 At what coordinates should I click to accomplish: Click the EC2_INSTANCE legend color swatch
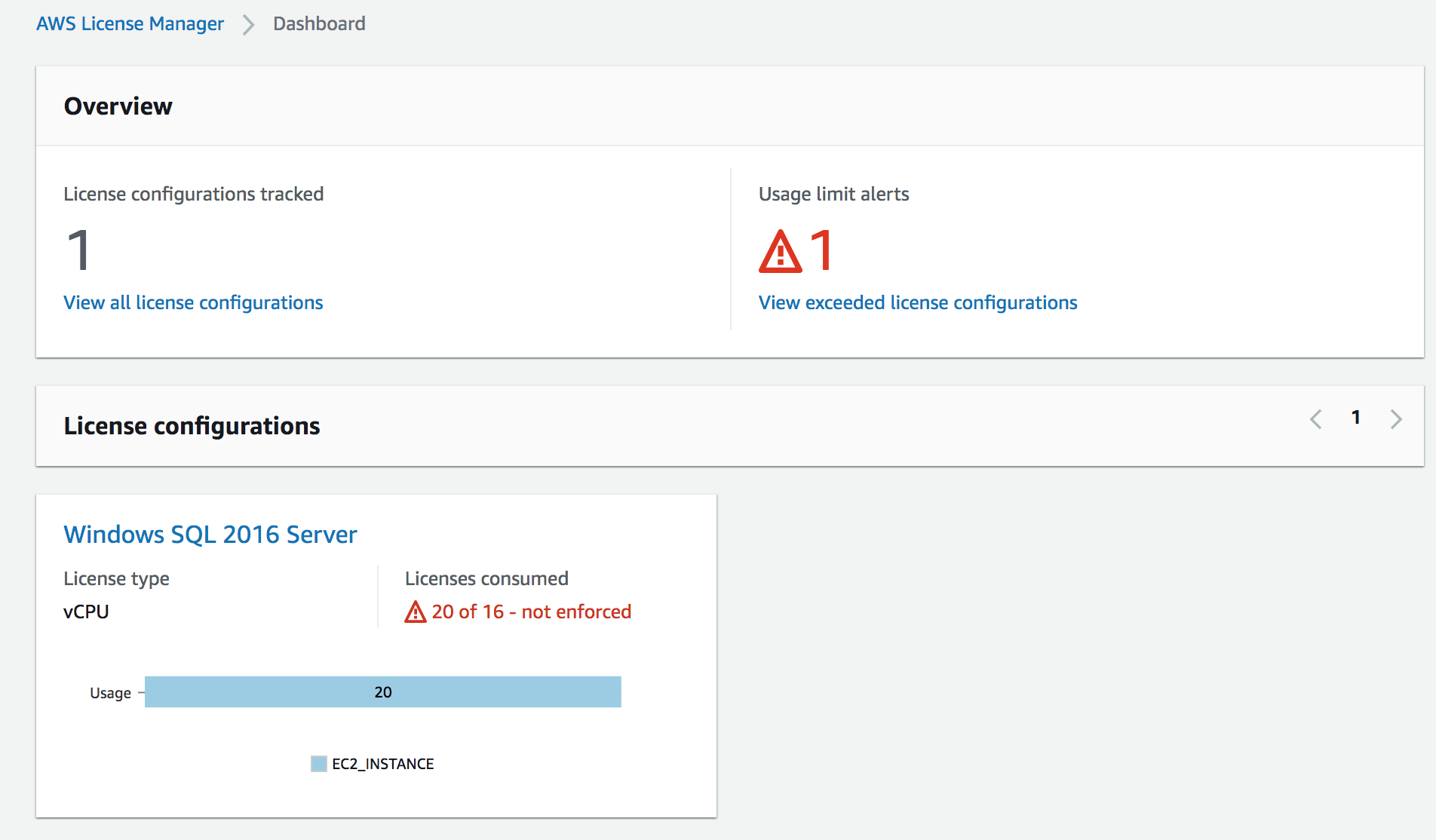tap(319, 764)
